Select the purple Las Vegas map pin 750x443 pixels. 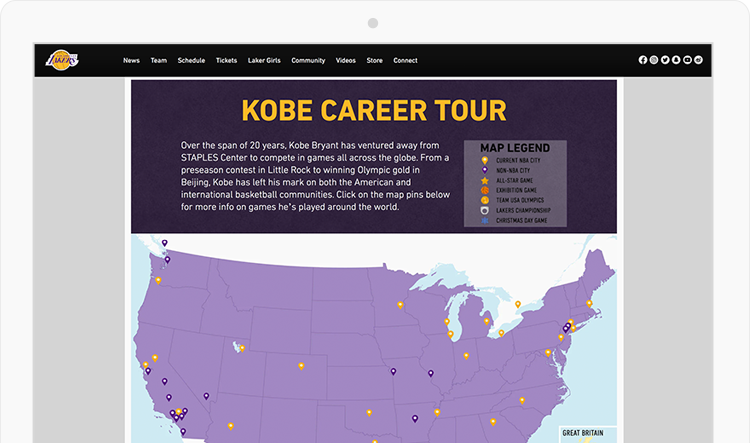206,396
